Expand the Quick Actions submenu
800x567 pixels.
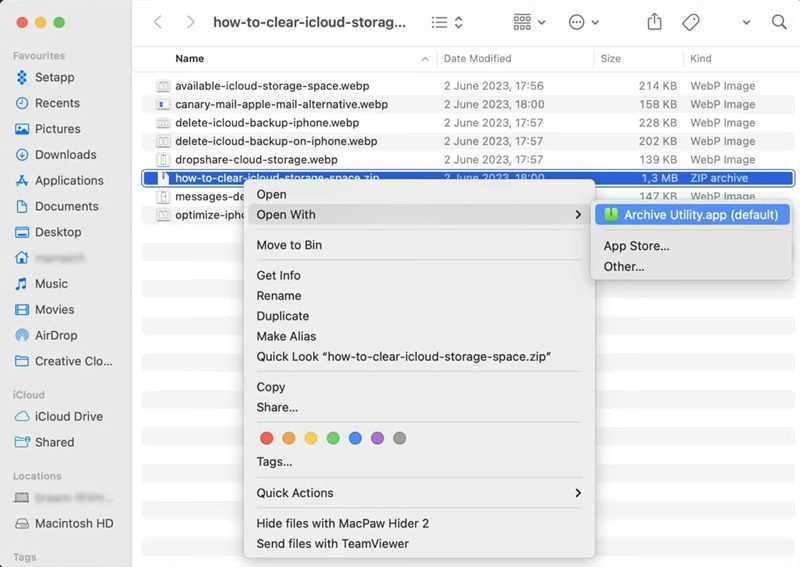pos(419,493)
